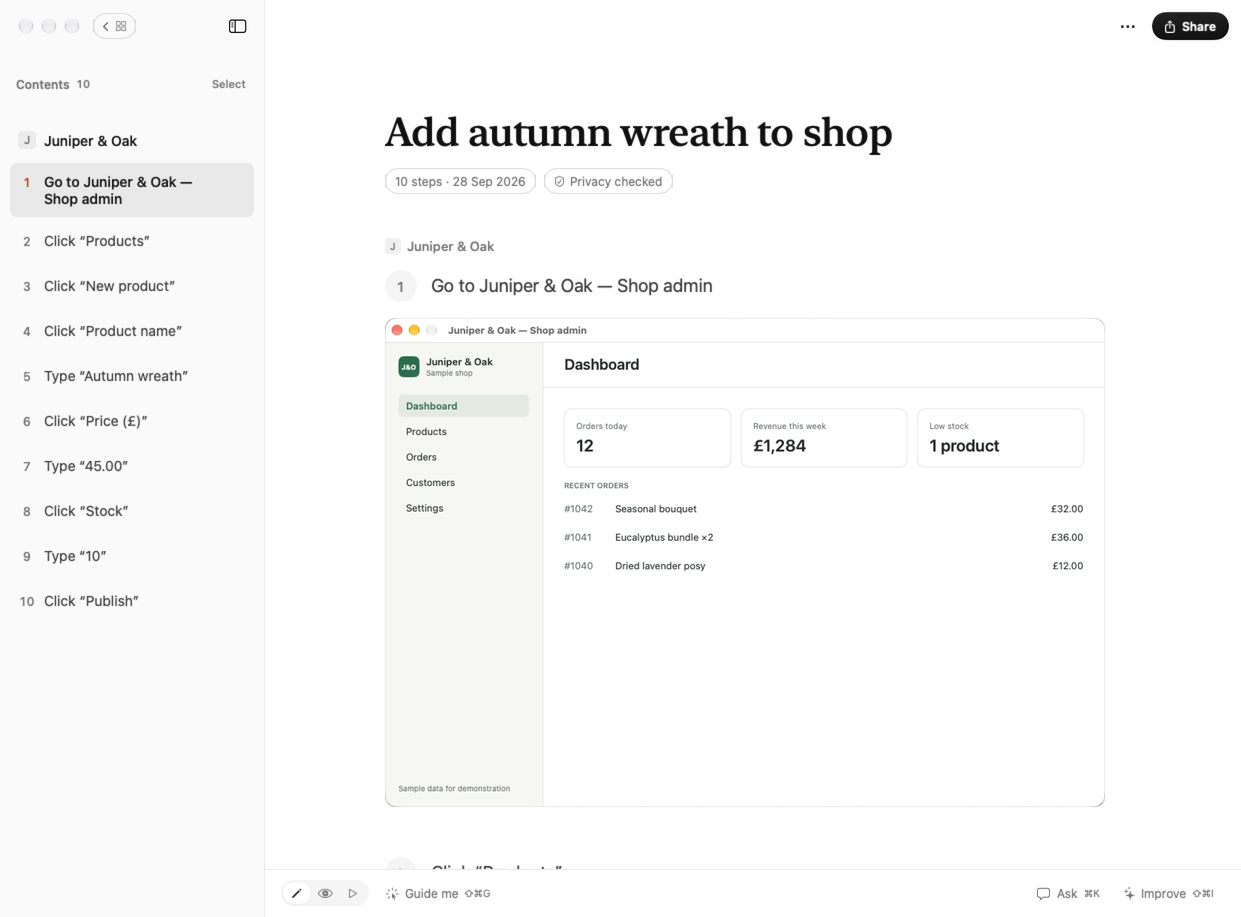
Task: Click the Share button
Action: coord(1190,27)
